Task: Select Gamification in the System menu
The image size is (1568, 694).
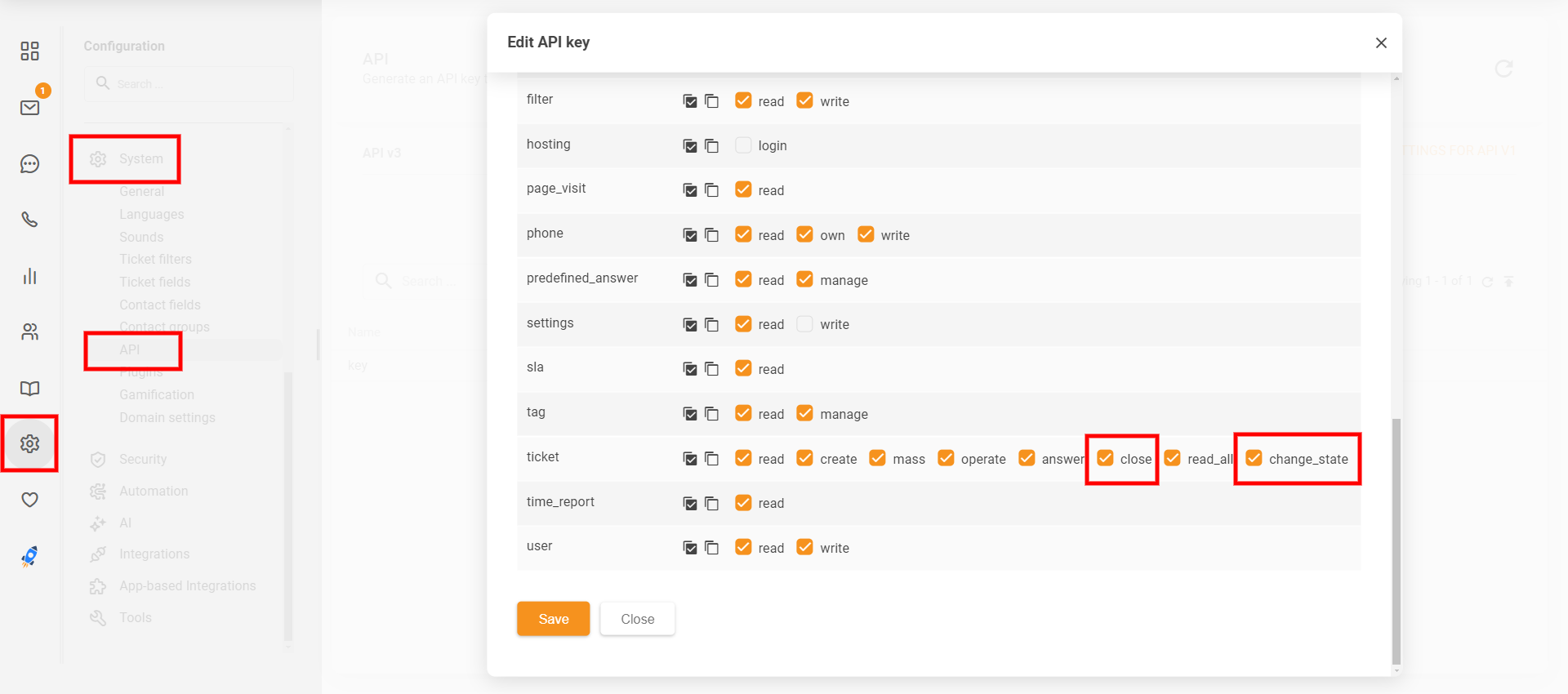Action: coord(157,394)
